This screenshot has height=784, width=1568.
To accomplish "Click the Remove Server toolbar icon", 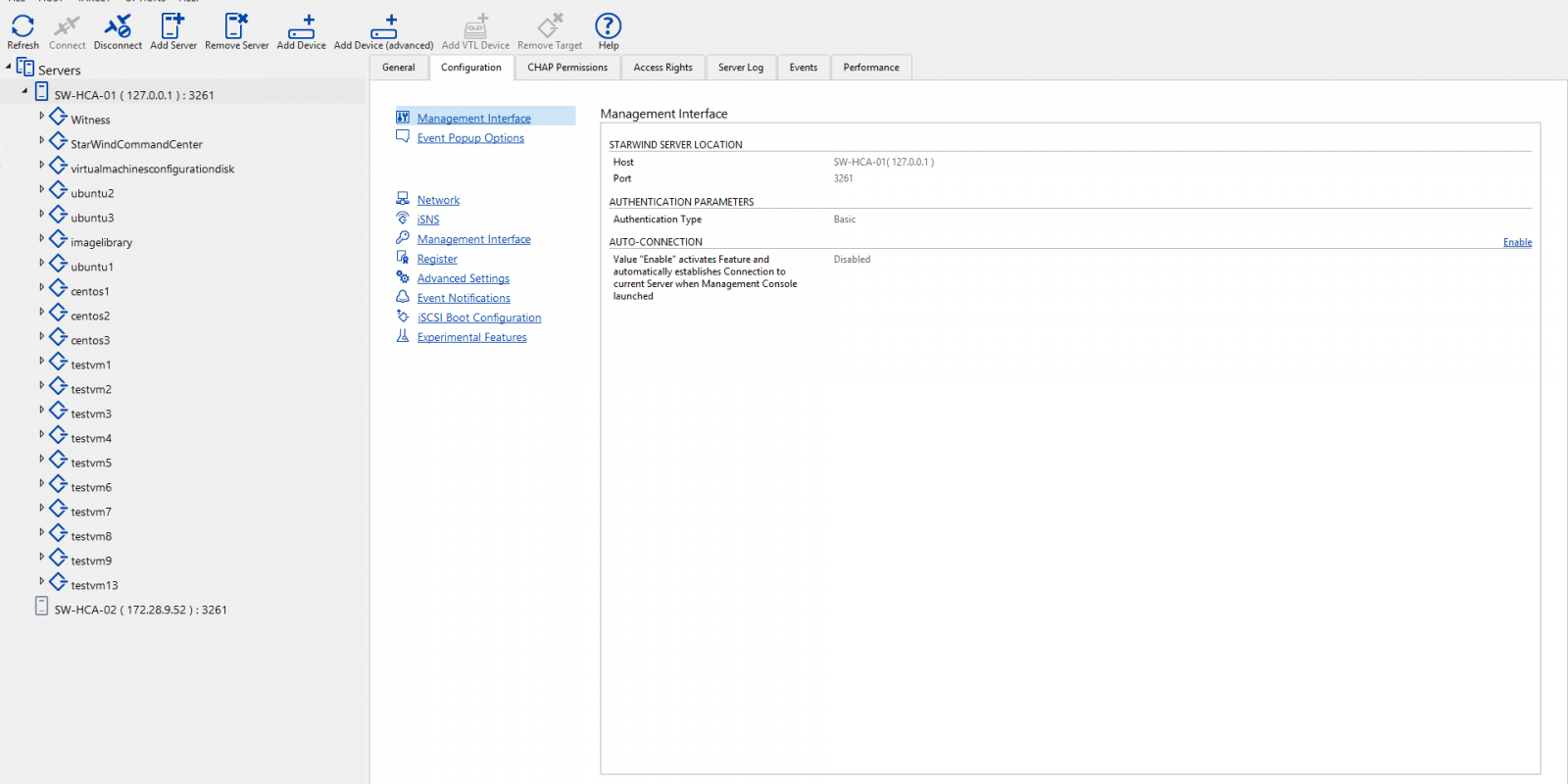I will (x=236, y=25).
